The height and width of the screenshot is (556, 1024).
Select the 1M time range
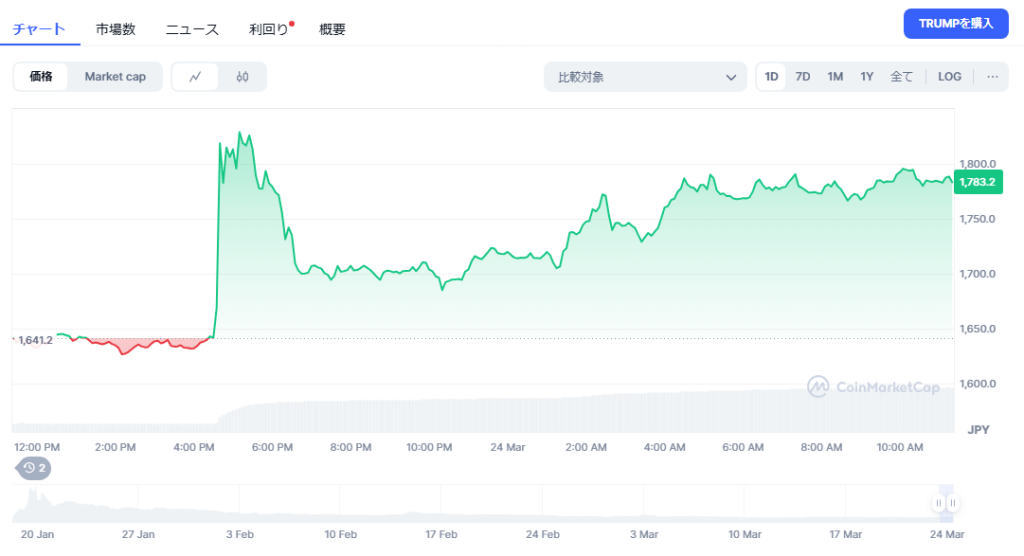coord(835,77)
